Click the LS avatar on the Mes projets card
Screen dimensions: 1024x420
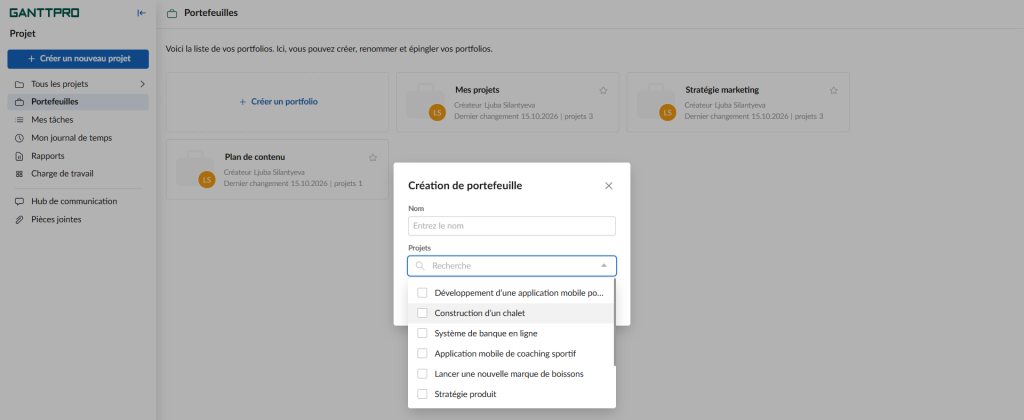(x=437, y=112)
